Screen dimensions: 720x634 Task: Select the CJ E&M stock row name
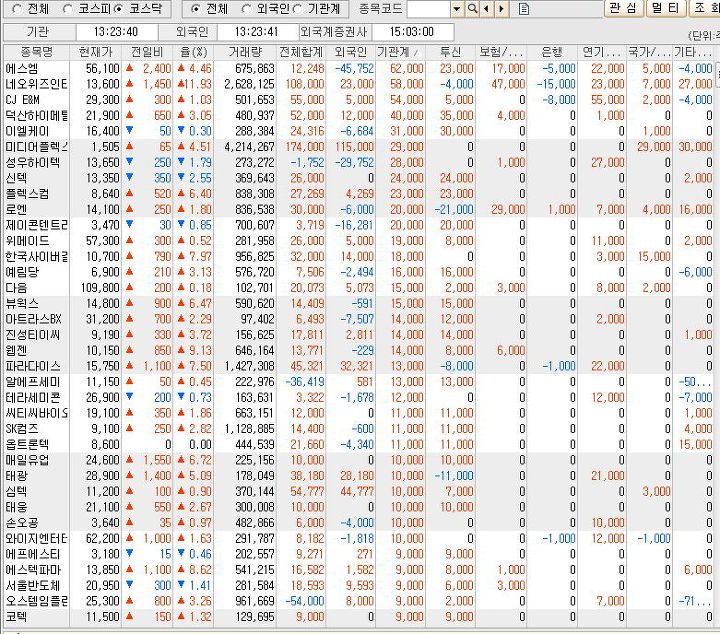(x=23, y=100)
